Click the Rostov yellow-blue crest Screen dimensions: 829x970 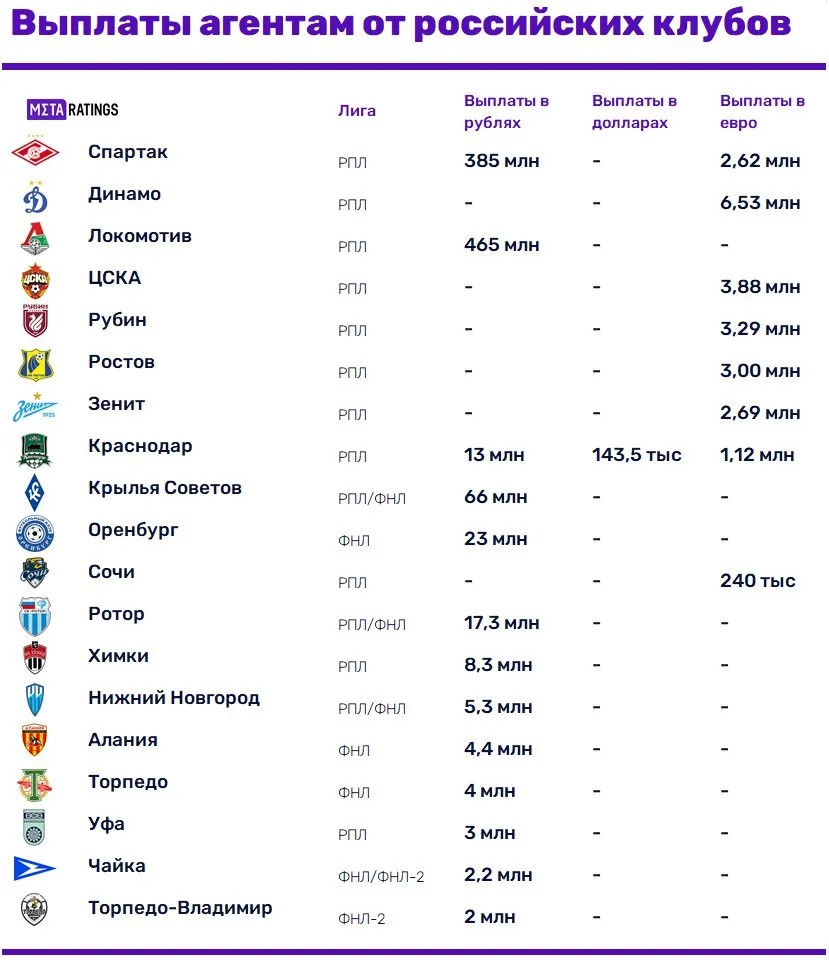35,365
